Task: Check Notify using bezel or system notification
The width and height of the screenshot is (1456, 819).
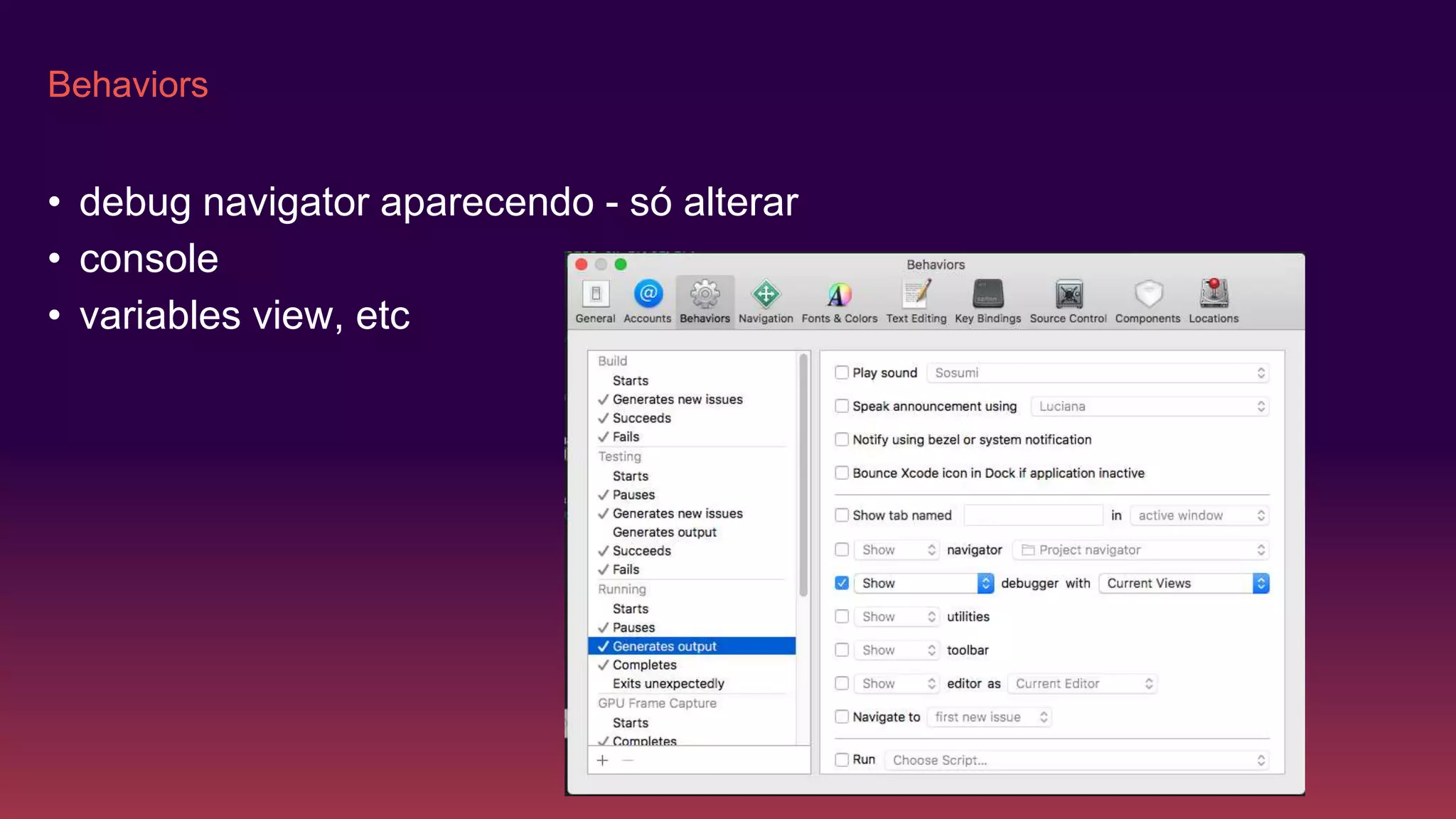Action: click(x=842, y=439)
